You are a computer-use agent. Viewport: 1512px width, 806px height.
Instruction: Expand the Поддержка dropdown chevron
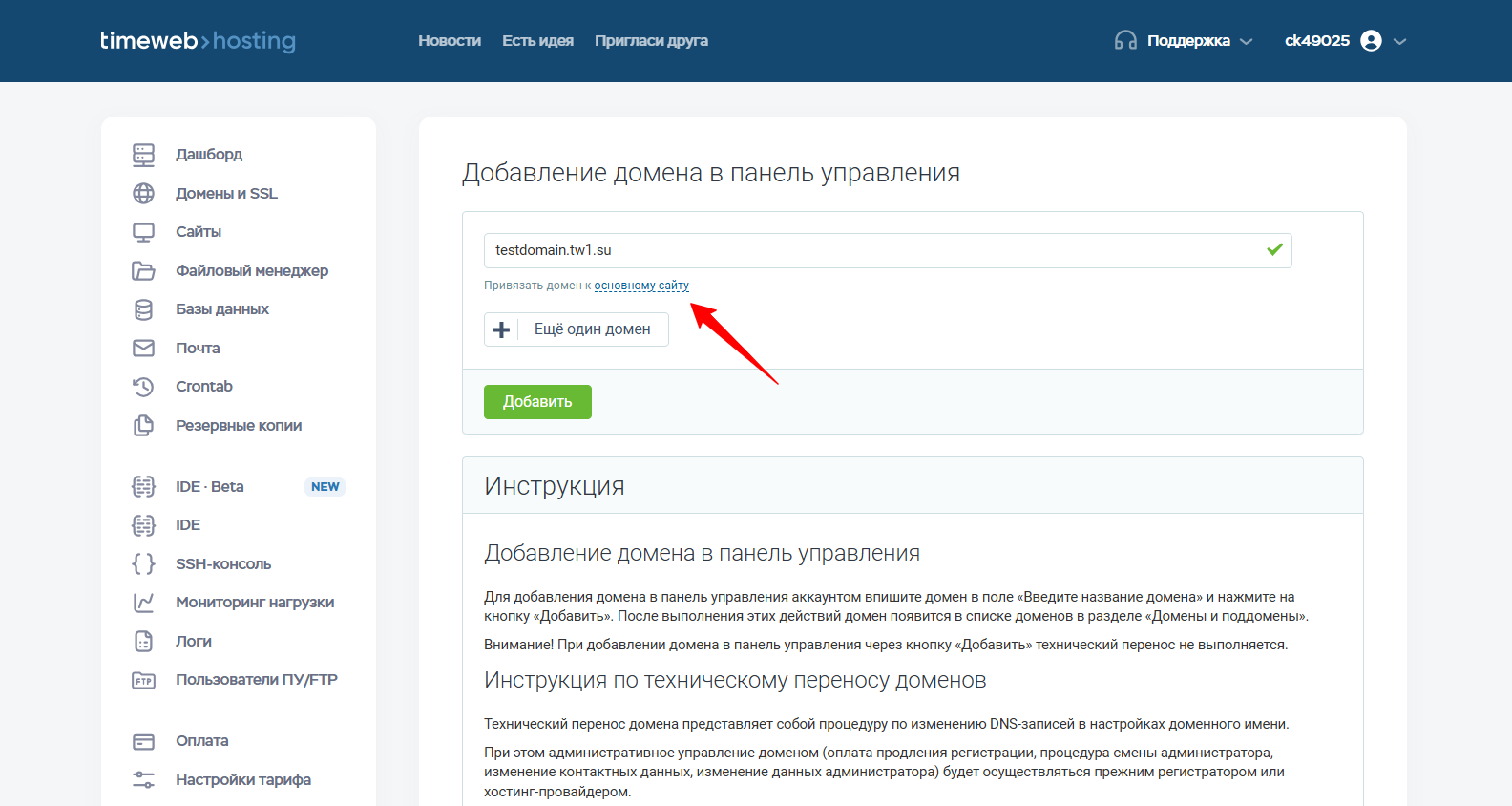tap(1246, 41)
